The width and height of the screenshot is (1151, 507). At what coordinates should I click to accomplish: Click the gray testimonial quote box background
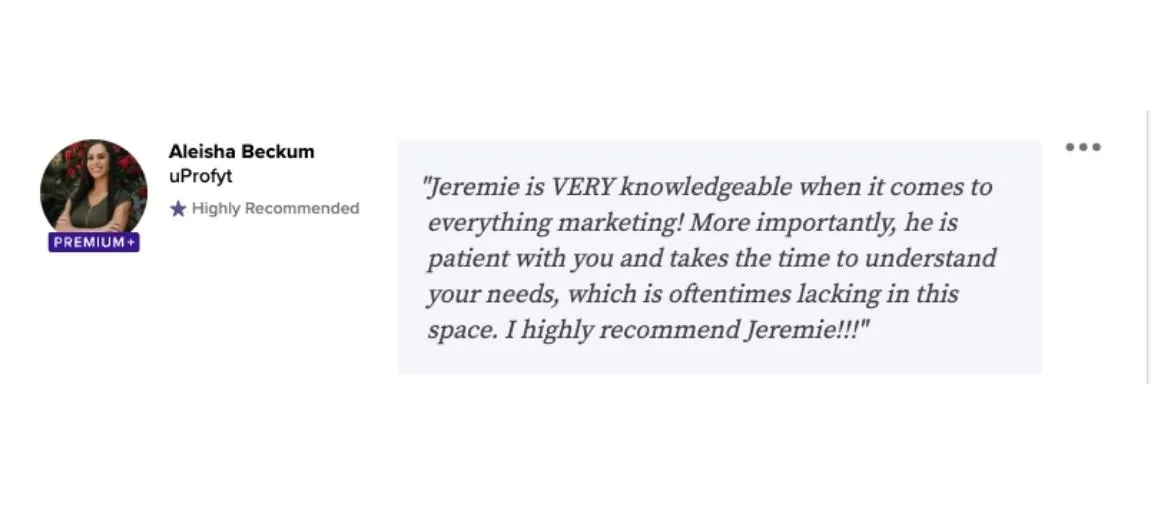(719, 257)
